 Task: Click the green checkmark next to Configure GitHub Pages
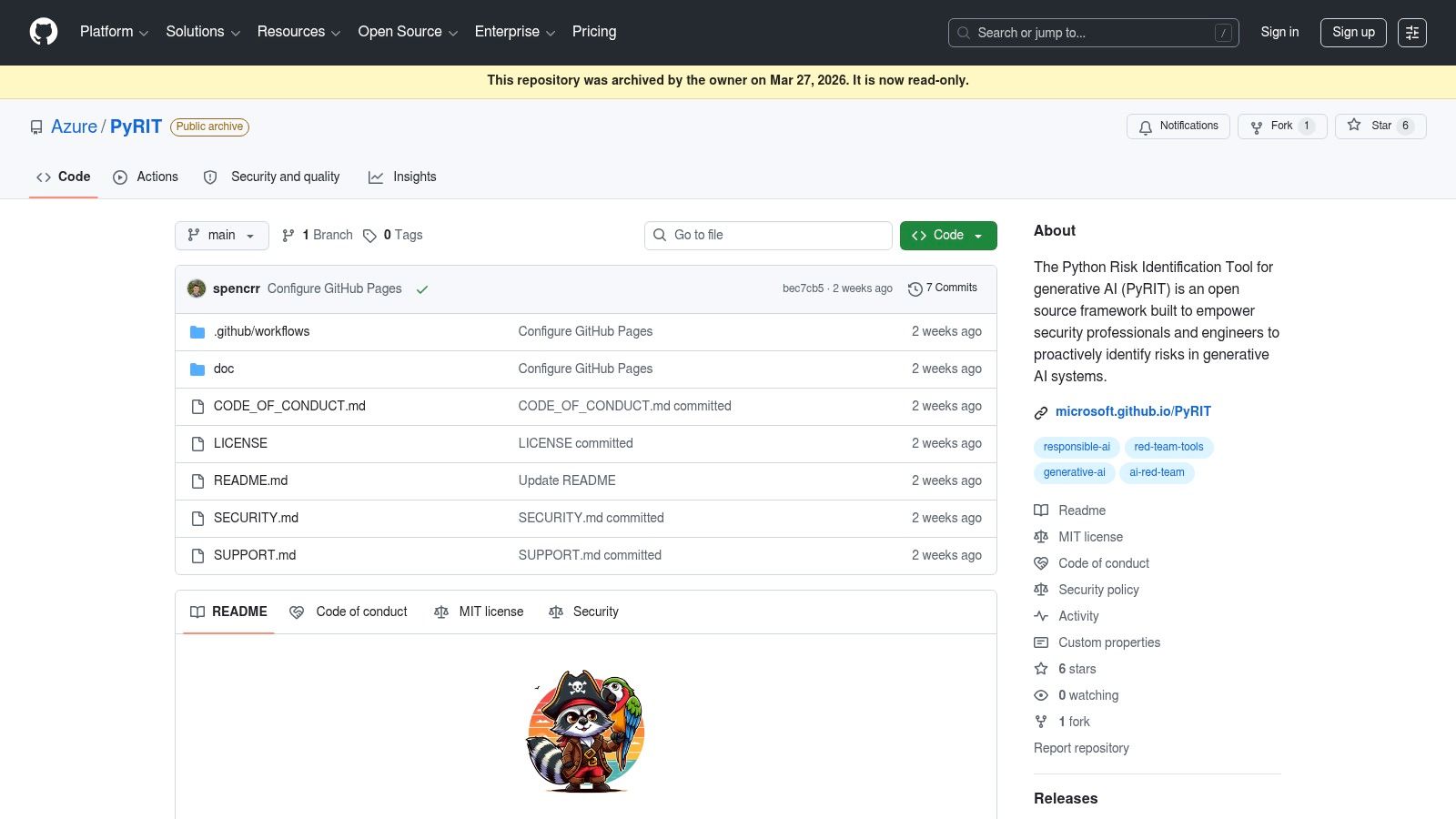pos(422,288)
